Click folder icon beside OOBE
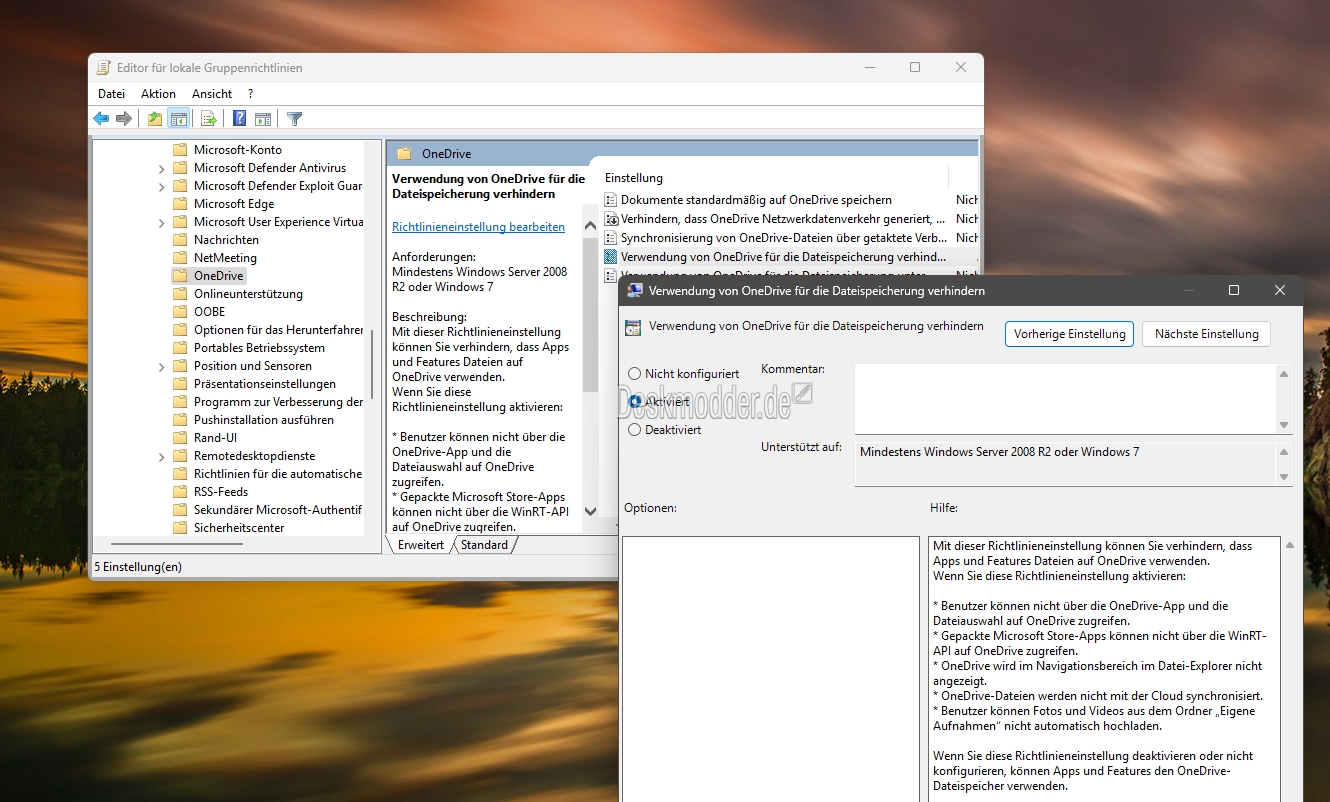Image resolution: width=1330 pixels, height=802 pixels. [180, 312]
